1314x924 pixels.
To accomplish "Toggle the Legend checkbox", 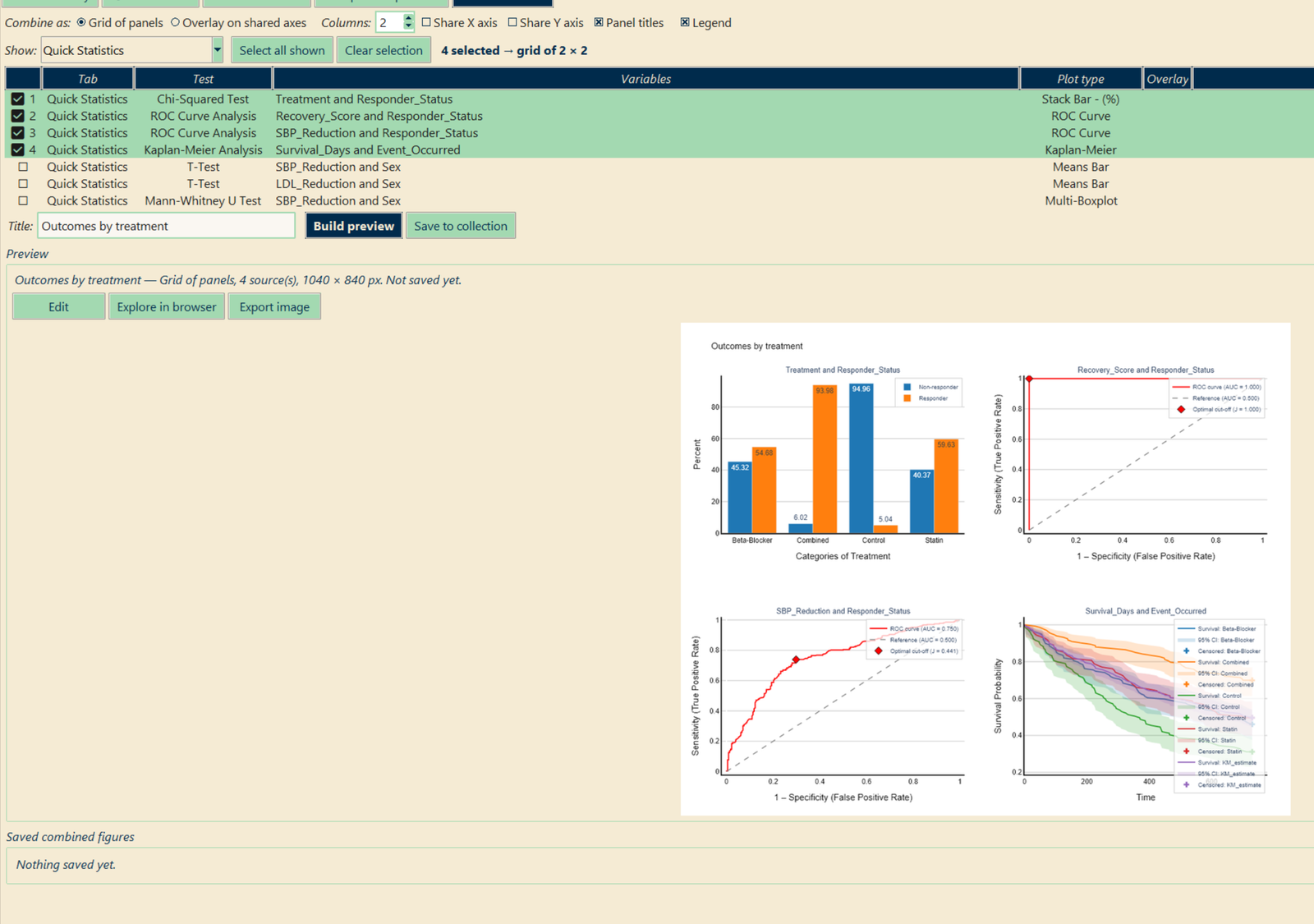I will click(685, 22).
